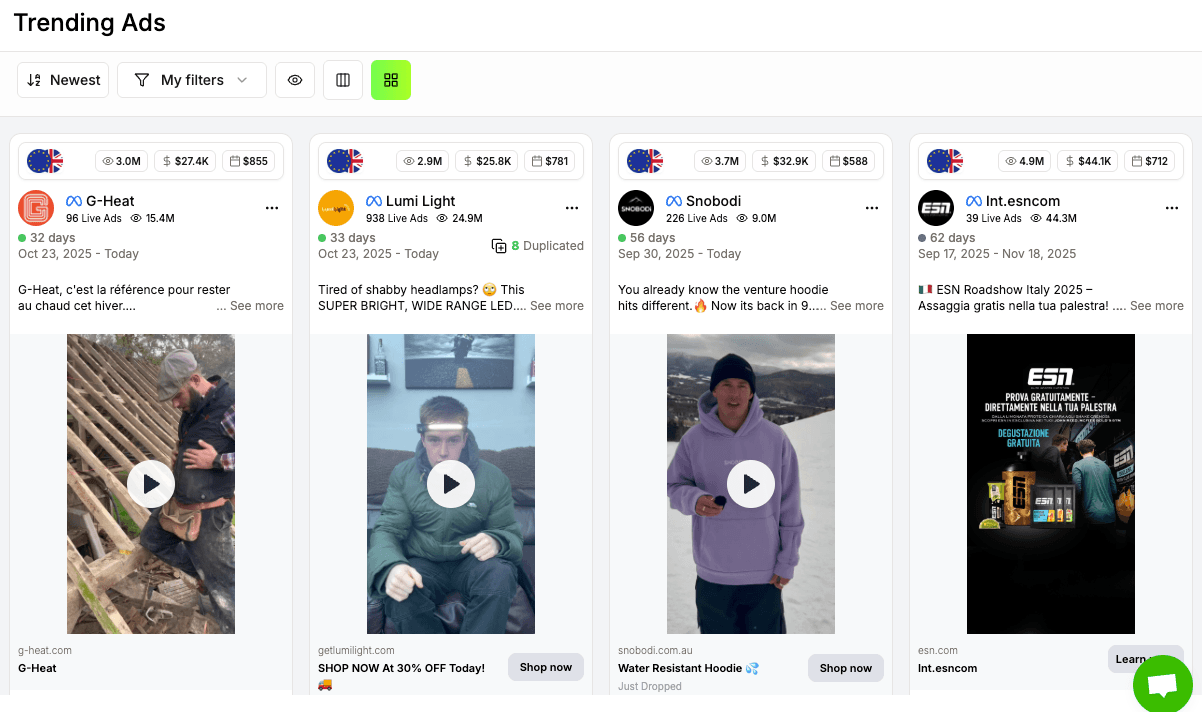Viewport: 1202px width, 712px height.
Task: Click the duplicated ads icon on Lumi Light card
Action: [x=498, y=245]
